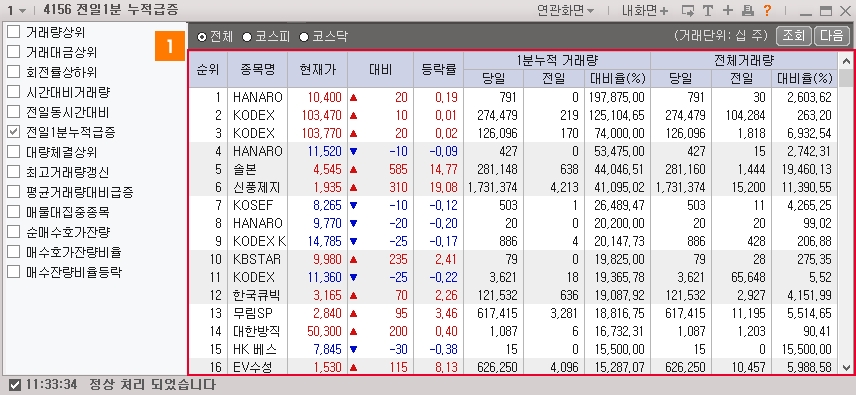The height and width of the screenshot is (395, 856).
Task: Open help with the orange question mark
Action: tap(767, 10)
